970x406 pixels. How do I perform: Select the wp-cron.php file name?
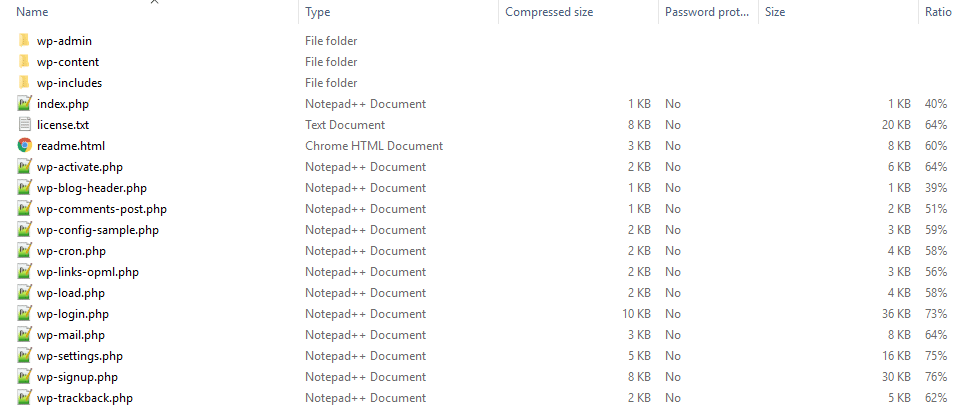coord(71,251)
